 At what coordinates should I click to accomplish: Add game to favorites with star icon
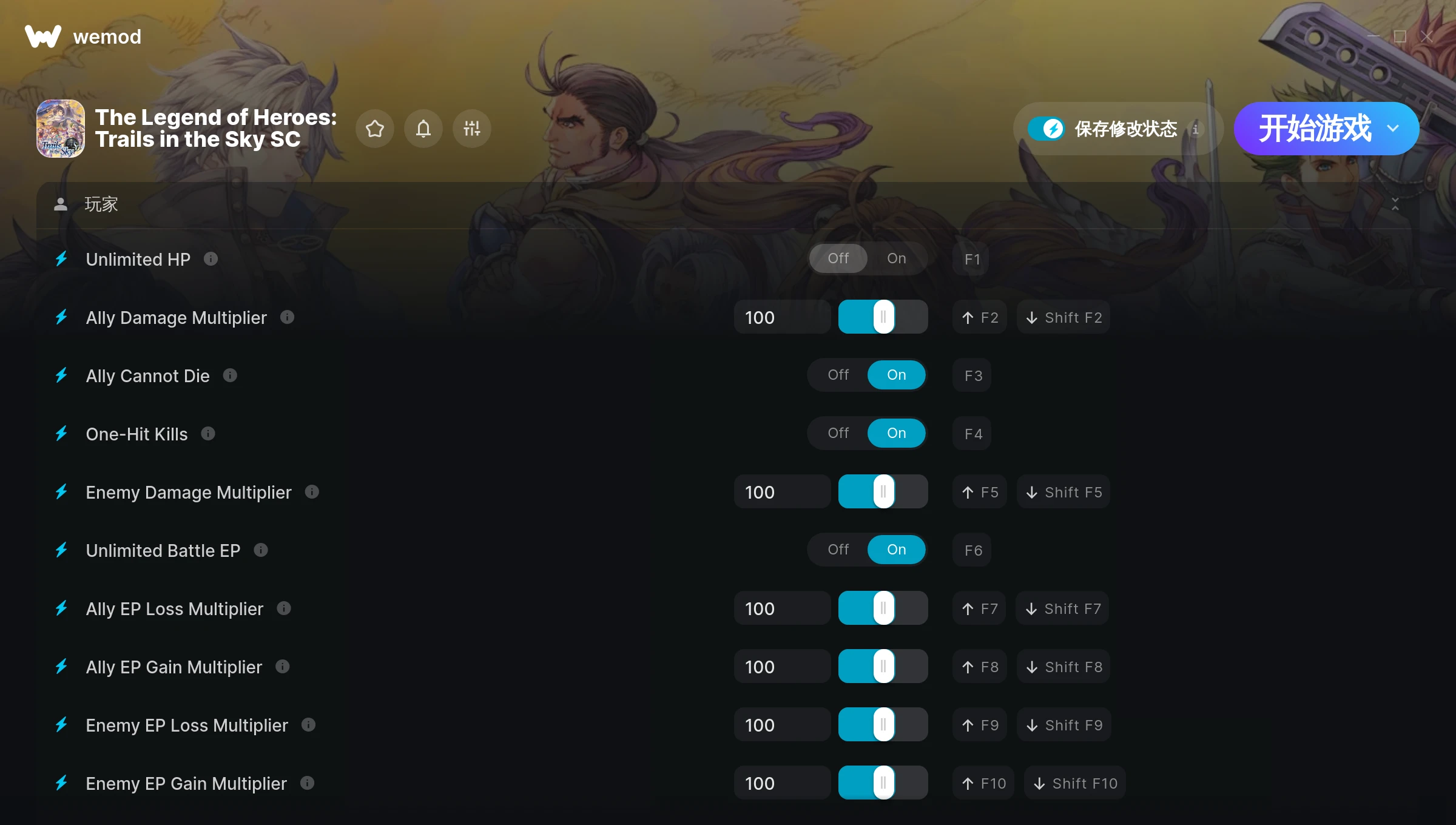click(x=375, y=129)
